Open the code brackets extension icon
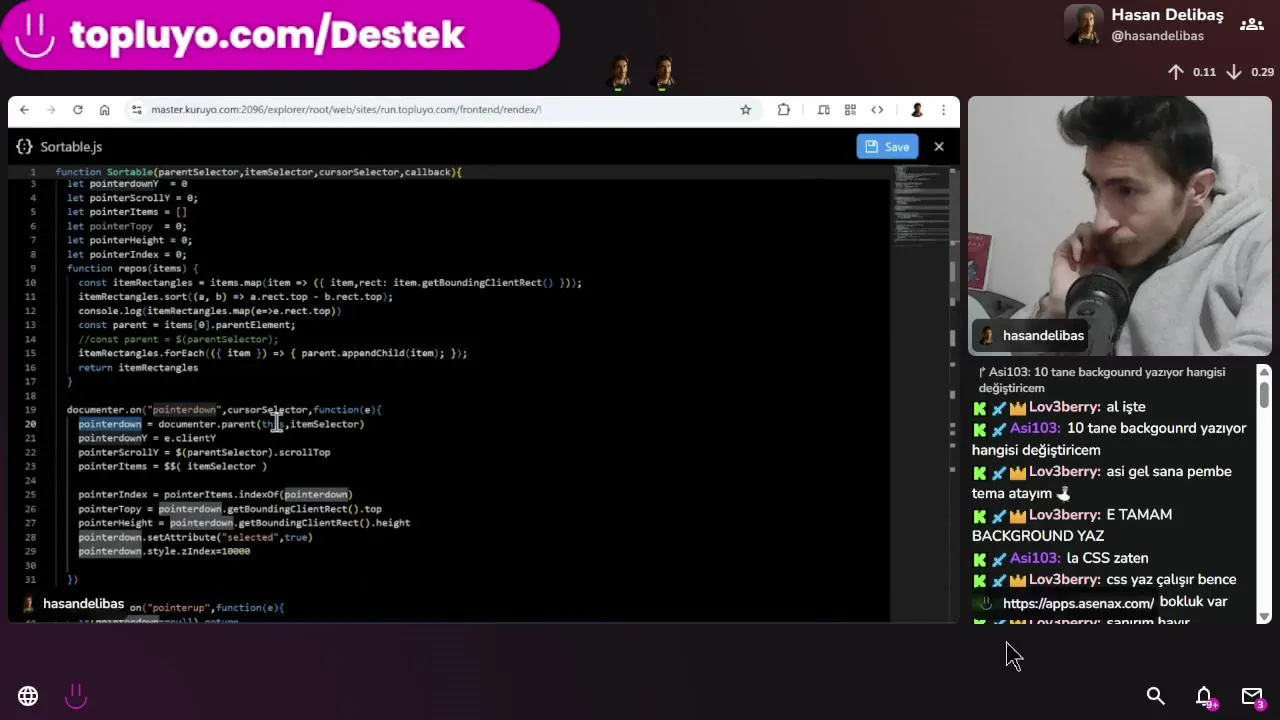The image size is (1280, 720). 877,110
